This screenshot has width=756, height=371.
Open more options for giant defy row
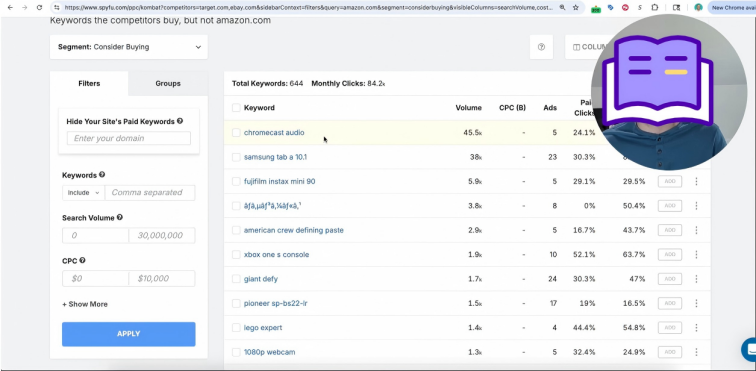click(696, 279)
